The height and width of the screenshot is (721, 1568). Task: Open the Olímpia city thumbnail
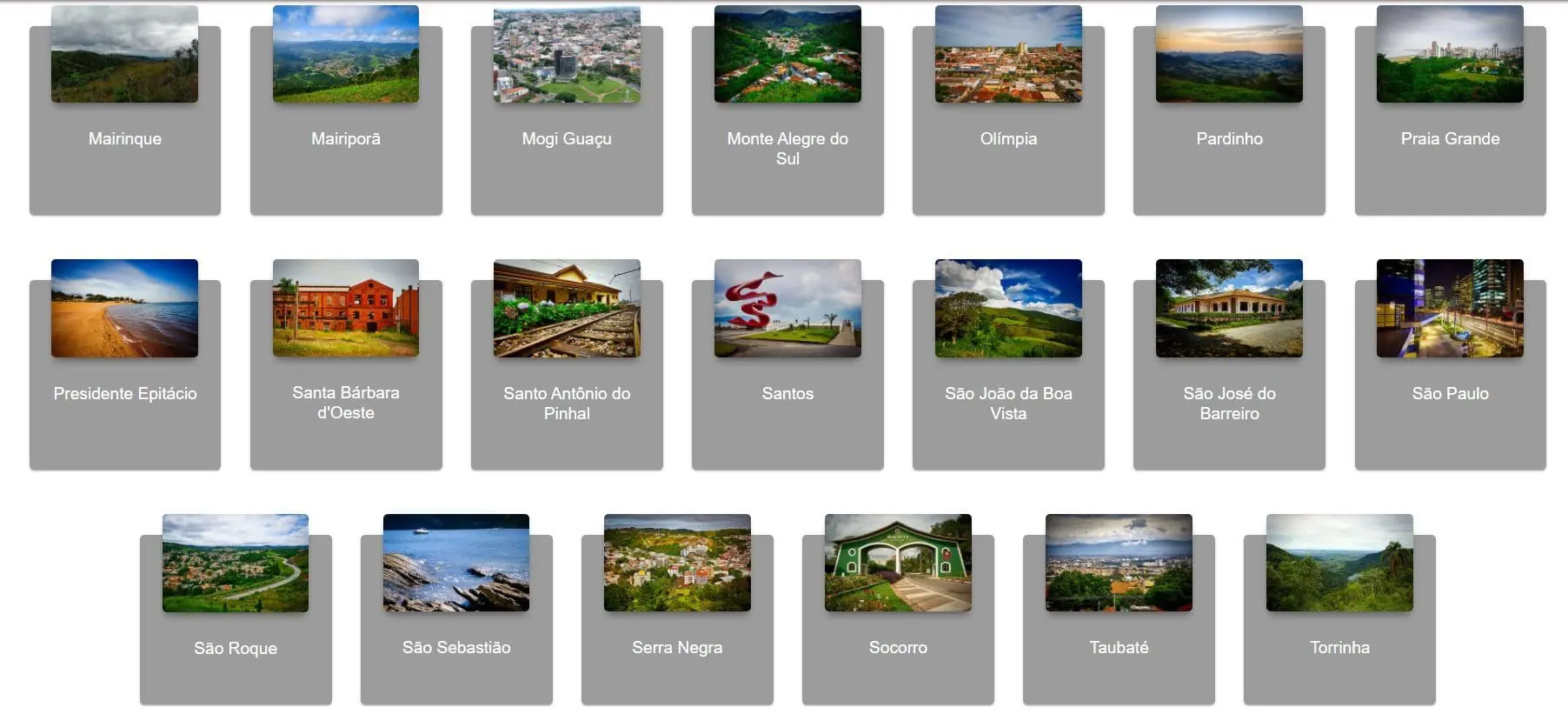point(1008,54)
